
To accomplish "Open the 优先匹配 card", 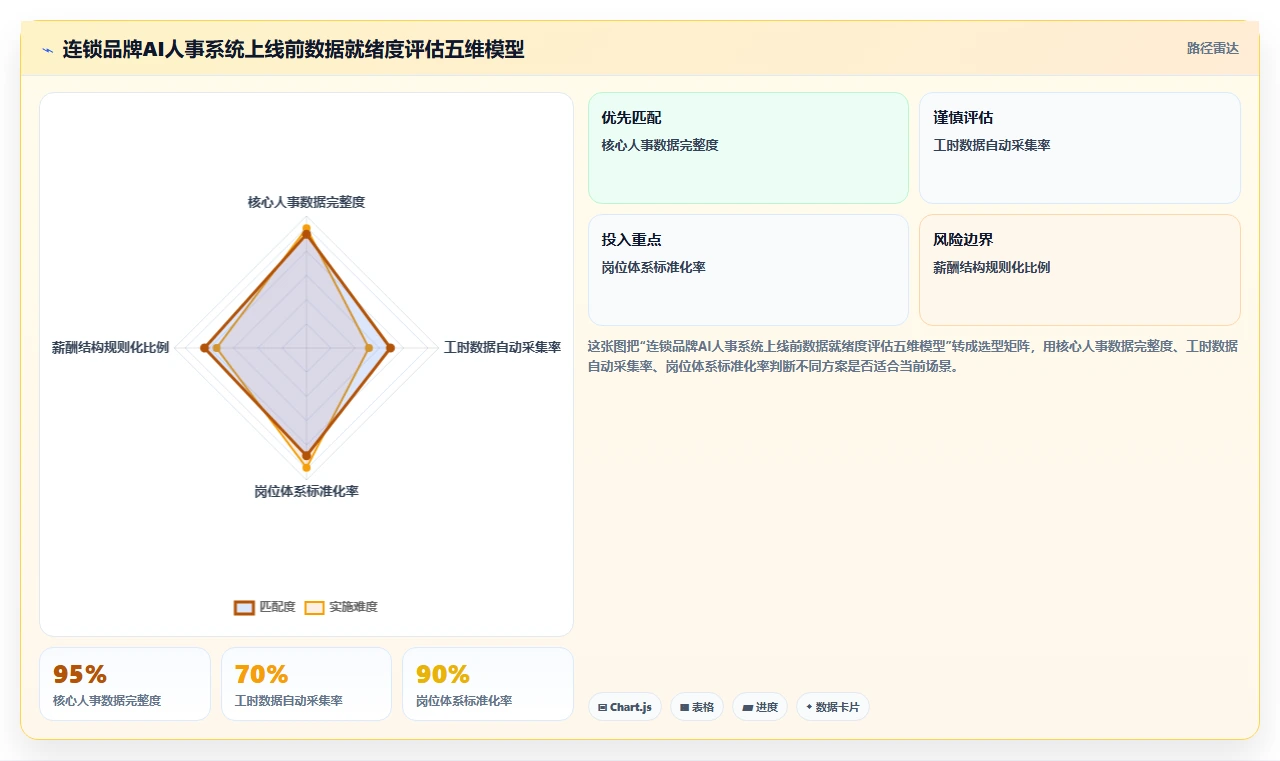I will (x=748, y=148).
